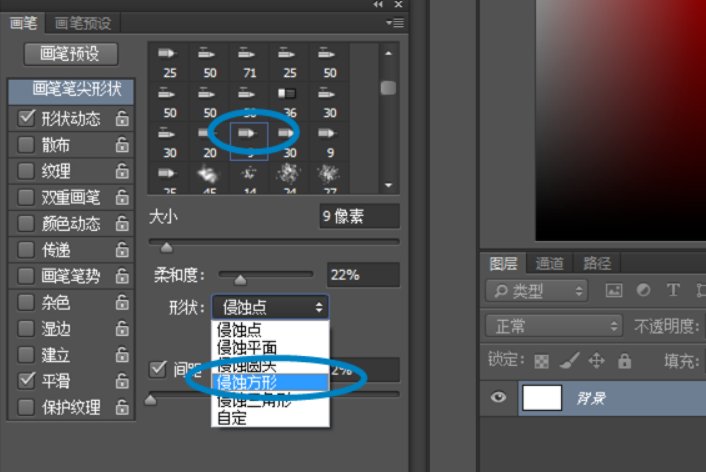706x472 pixels.
Task: Choose 侵蚀方形 from the shape list
Action: click(x=270, y=383)
